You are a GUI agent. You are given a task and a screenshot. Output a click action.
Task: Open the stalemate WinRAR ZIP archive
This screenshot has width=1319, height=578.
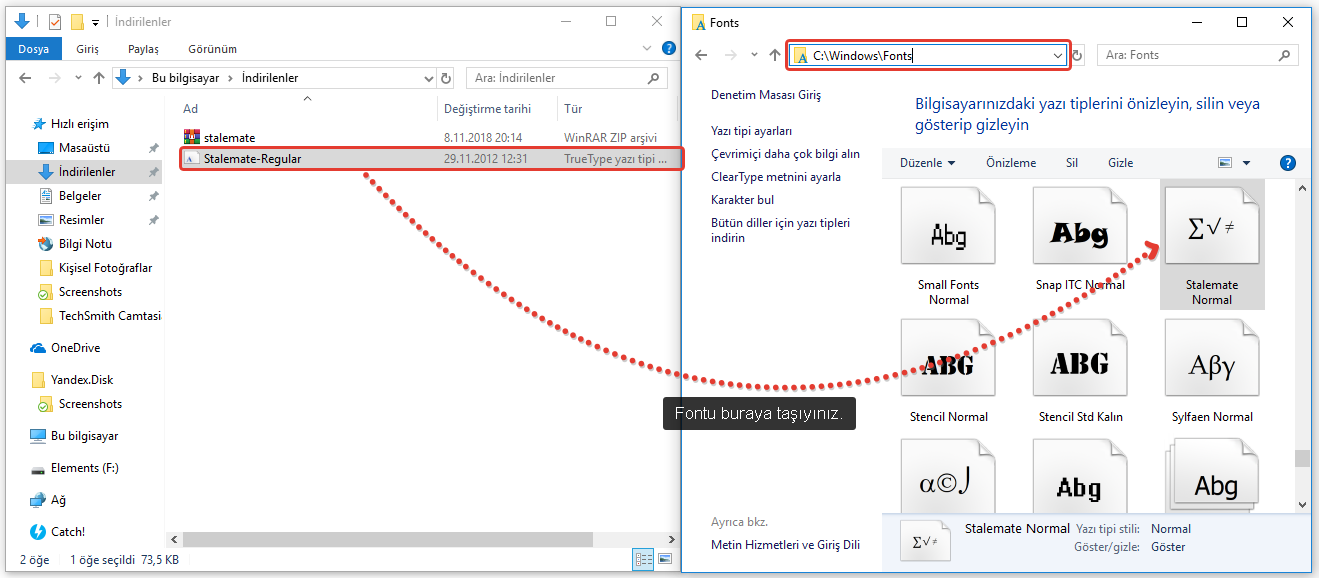[x=229, y=137]
